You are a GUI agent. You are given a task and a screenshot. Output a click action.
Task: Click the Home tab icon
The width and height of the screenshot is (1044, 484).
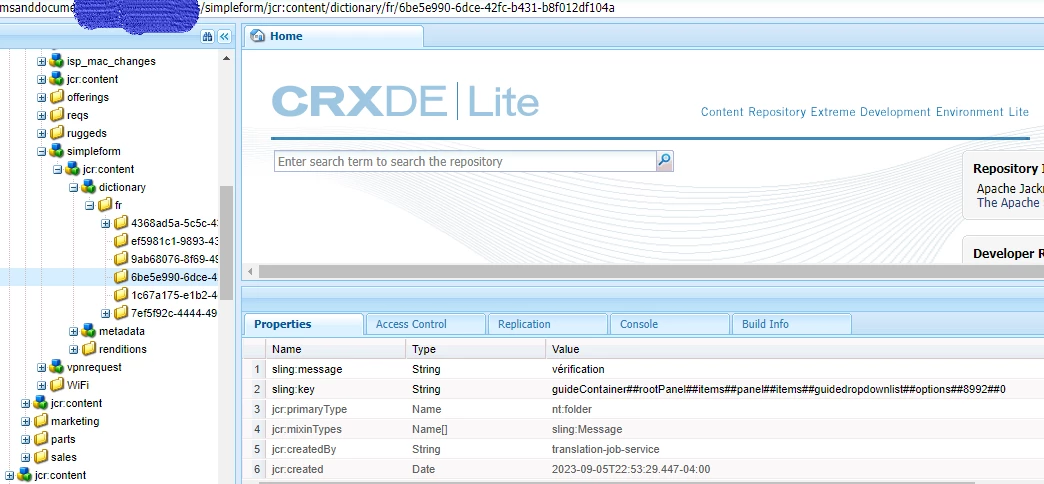[x=257, y=36]
